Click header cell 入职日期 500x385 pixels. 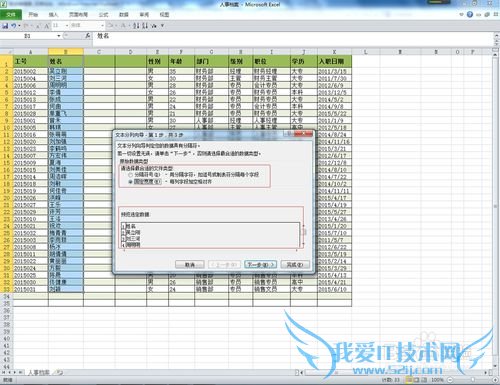pyautogui.click(x=334, y=61)
